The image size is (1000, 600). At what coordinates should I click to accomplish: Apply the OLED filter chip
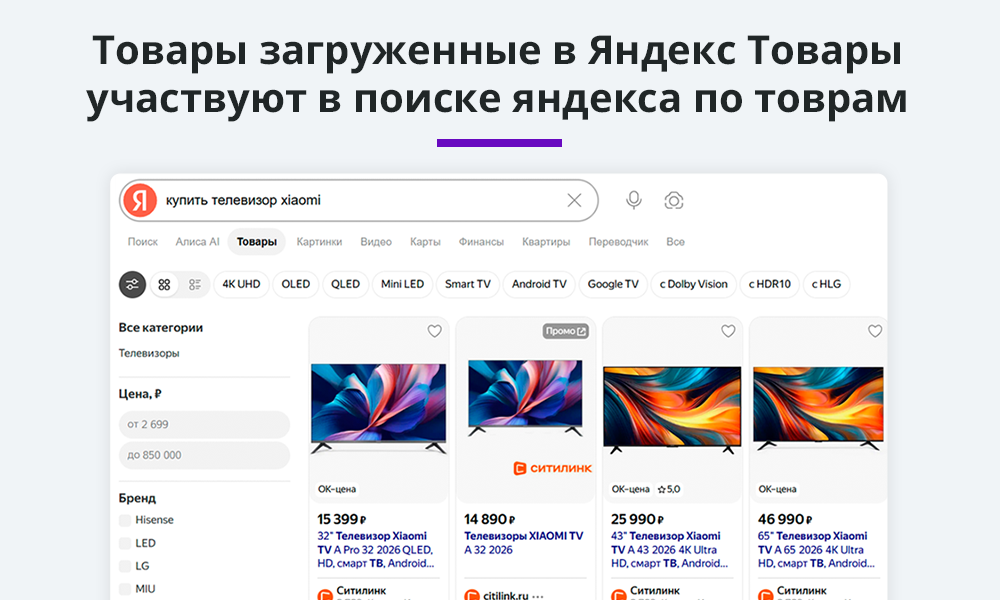pyautogui.click(x=295, y=284)
